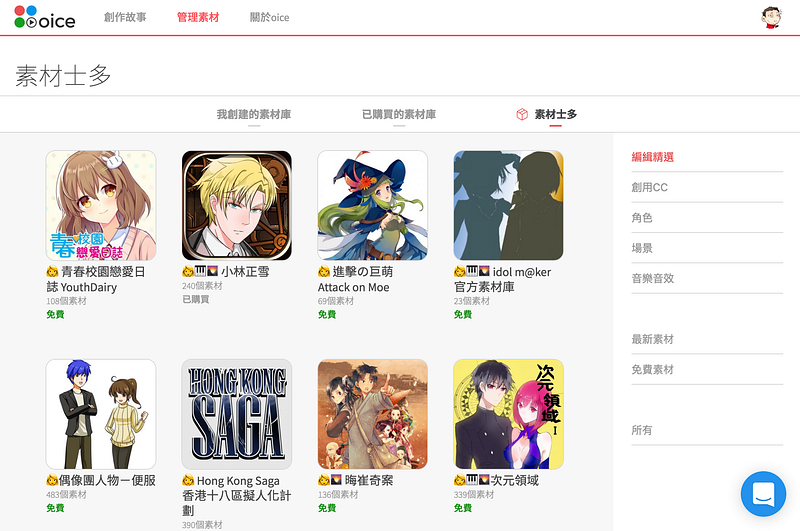Viewport: 800px width, 531px height.
Task: Click the character icon beside 青春校園戀愛日誌 title
Action: click(52, 272)
